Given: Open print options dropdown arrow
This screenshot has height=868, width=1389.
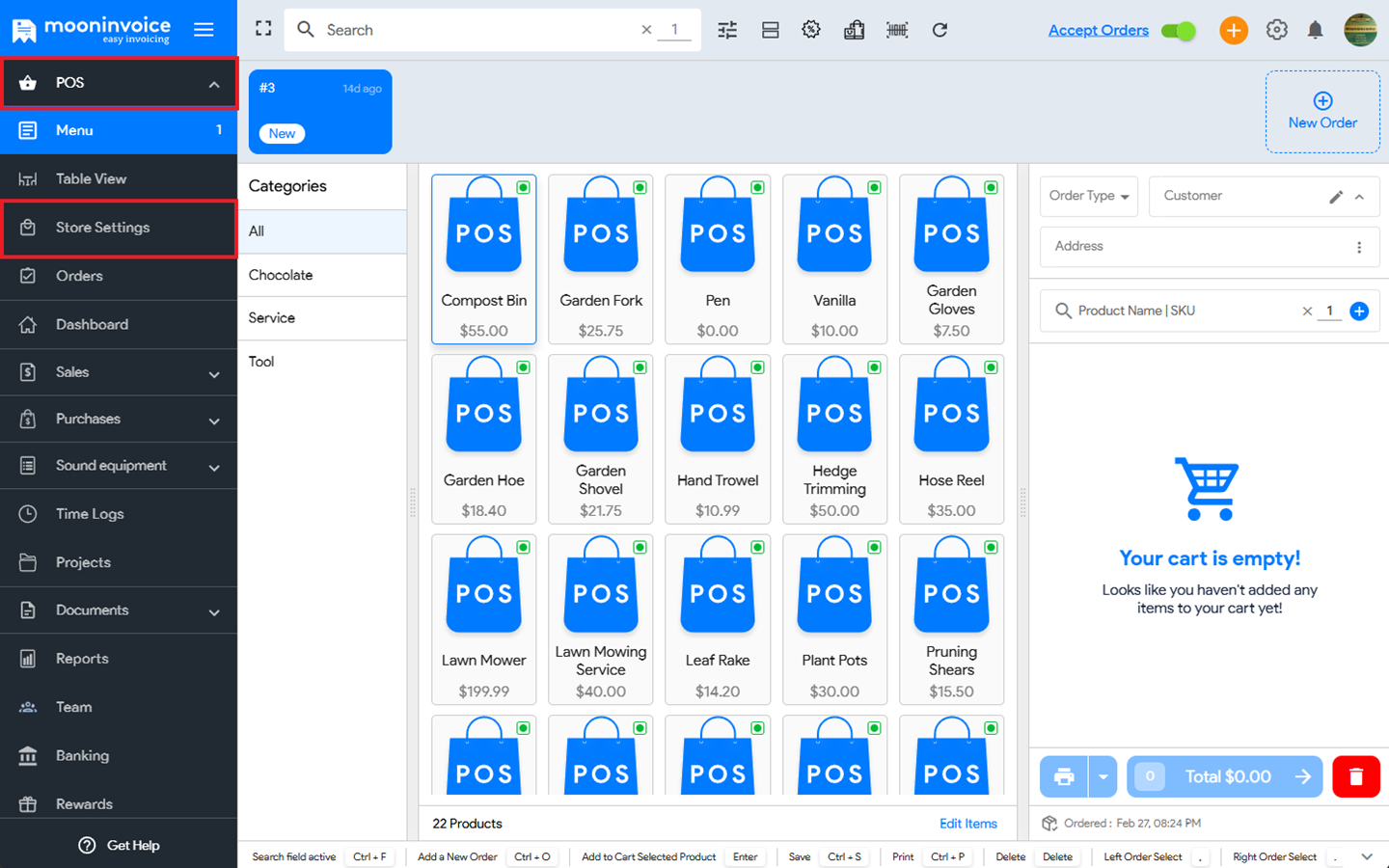Looking at the screenshot, I should click(1103, 776).
